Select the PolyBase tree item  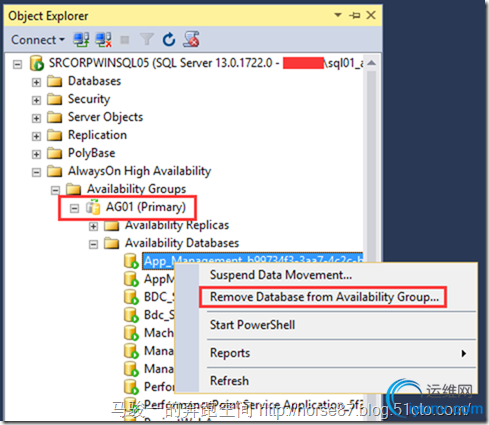point(91,153)
